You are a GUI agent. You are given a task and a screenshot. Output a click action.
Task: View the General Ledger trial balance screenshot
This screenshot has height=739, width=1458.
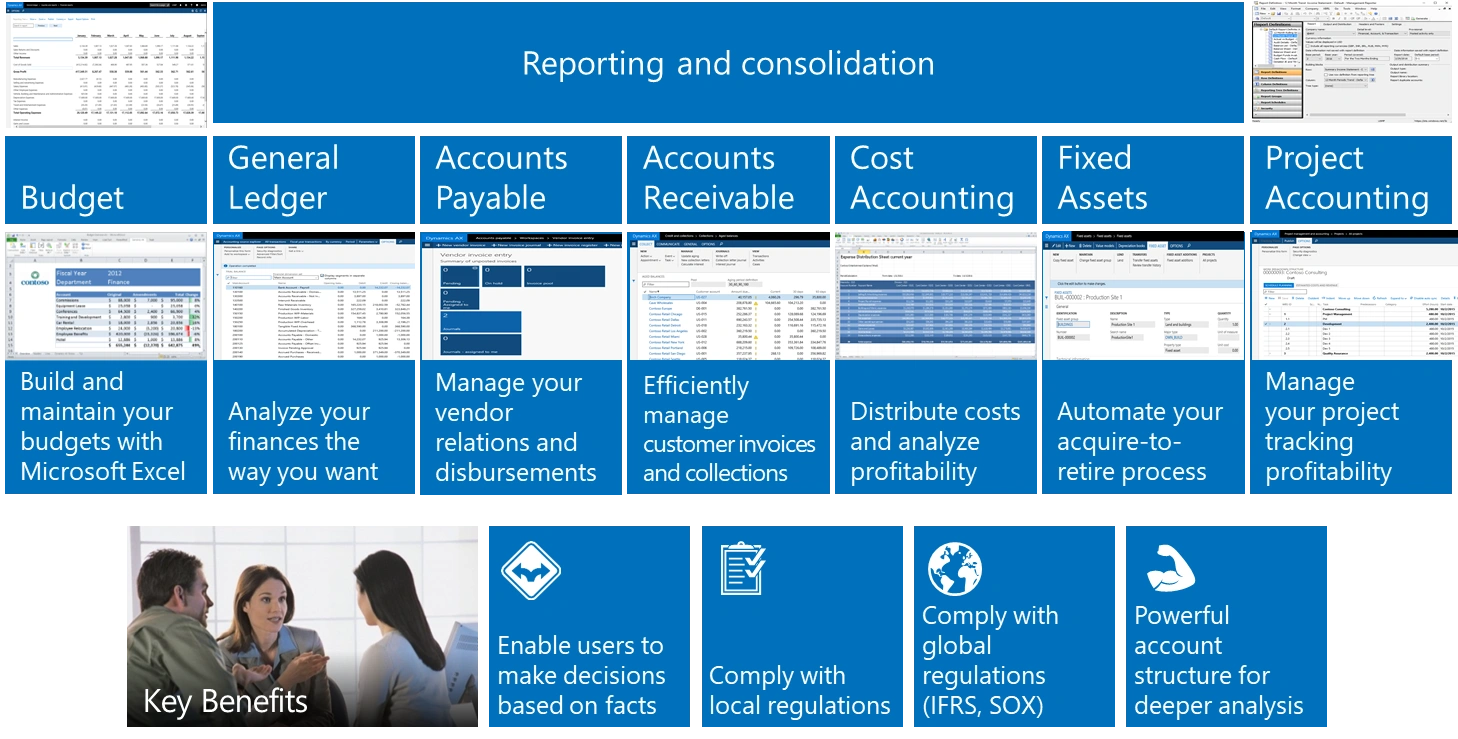tap(314, 296)
